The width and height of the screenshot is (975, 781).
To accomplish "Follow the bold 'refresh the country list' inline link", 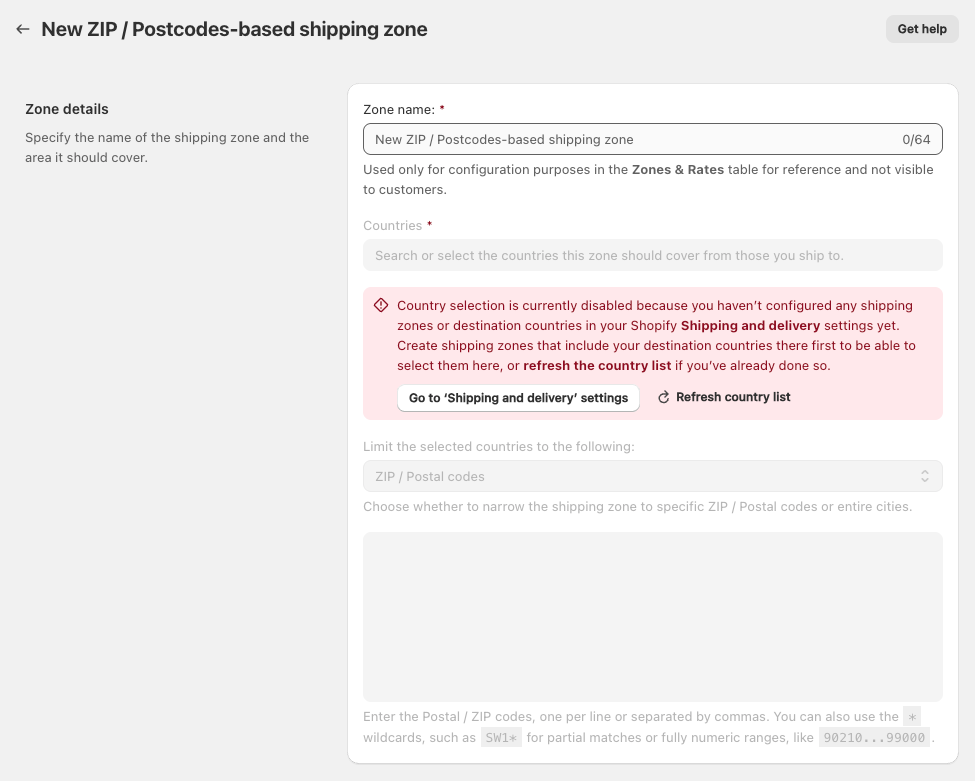I will [x=597, y=366].
